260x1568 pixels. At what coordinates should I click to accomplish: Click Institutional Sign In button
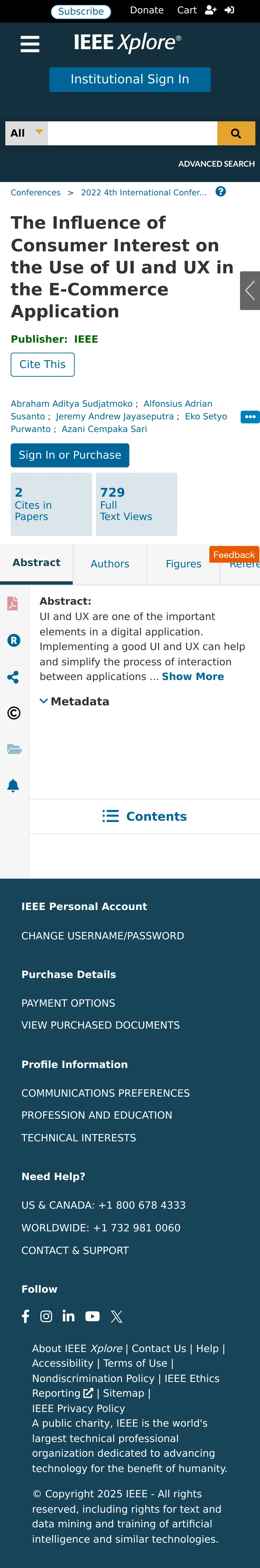tap(130, 80)
